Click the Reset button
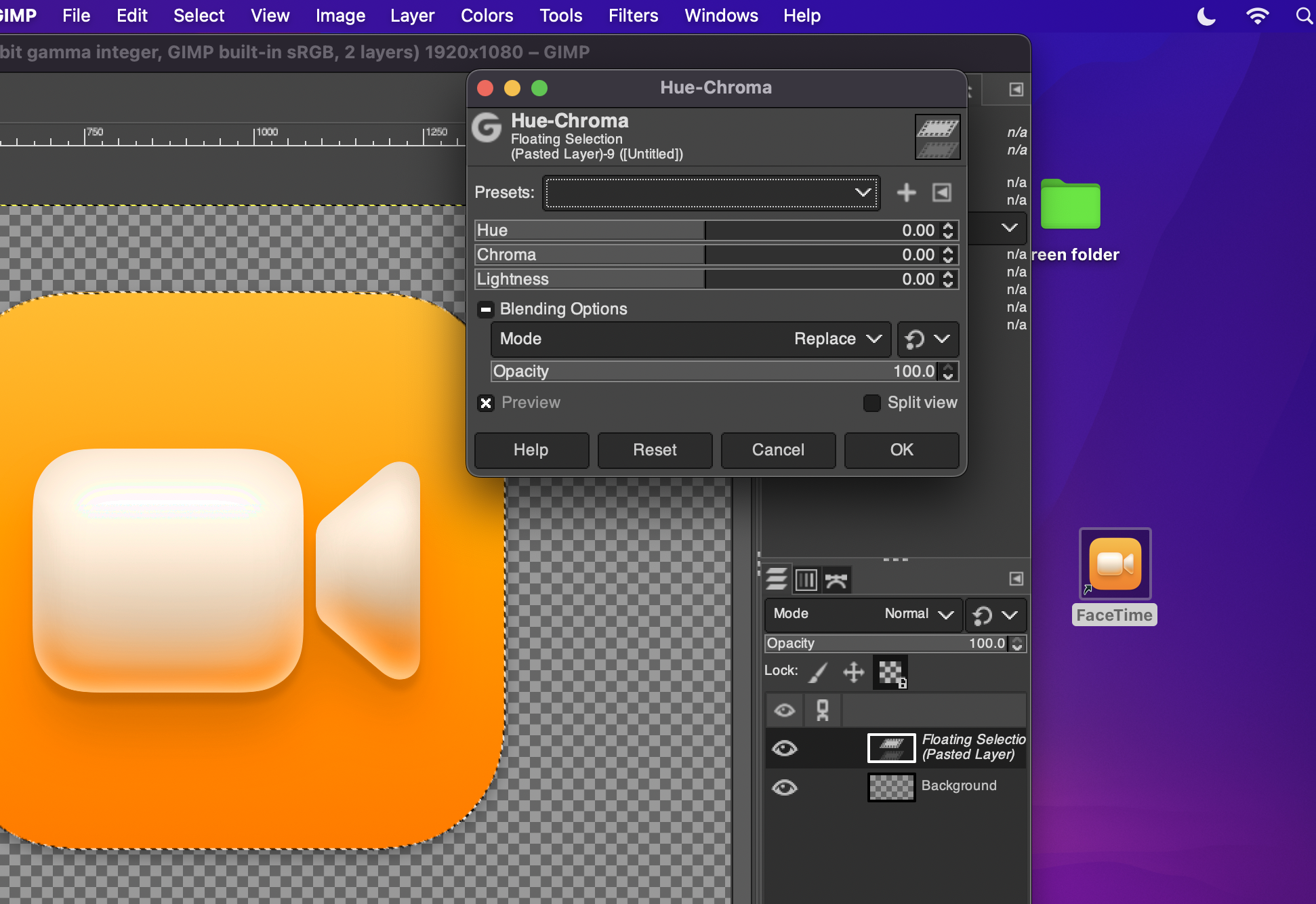Image resolution: width=1316 pixels, height=904 pixels. (x=655, y=450)
